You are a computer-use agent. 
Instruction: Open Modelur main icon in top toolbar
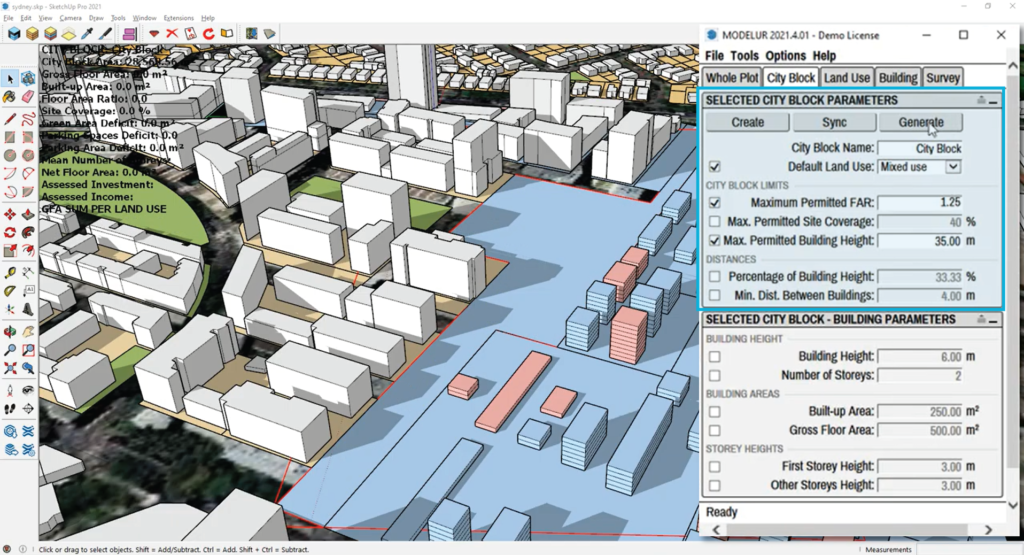click(x=14, y=33)
